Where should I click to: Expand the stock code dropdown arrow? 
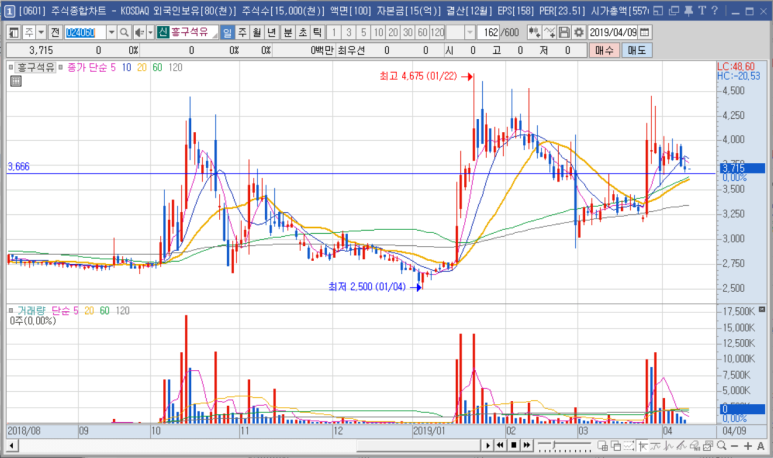point(111,33)
